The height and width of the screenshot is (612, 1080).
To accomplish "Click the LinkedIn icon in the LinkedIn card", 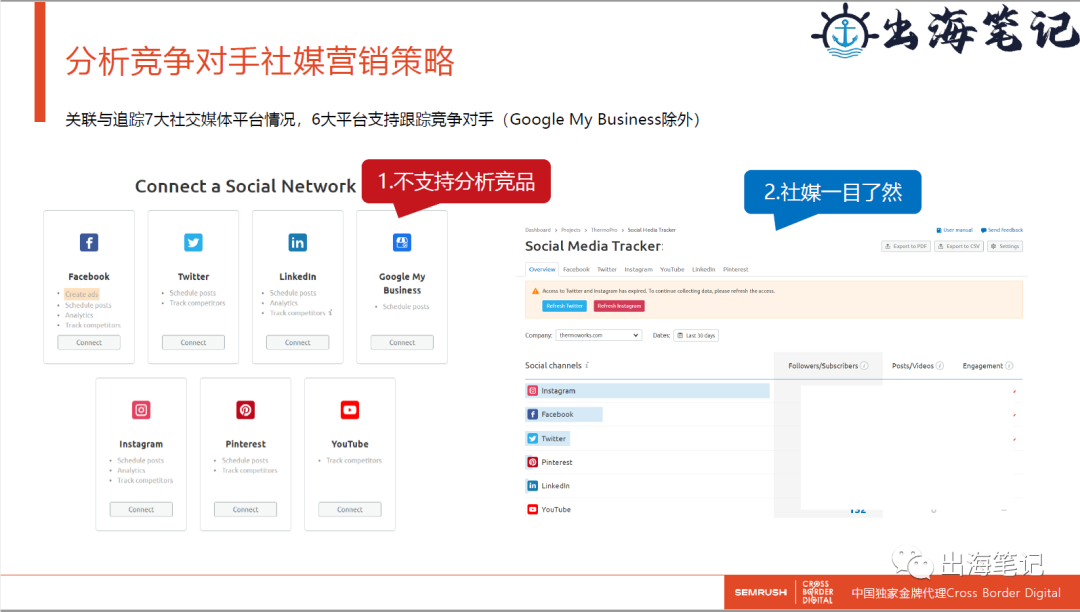I will click(x=298, y=242).
